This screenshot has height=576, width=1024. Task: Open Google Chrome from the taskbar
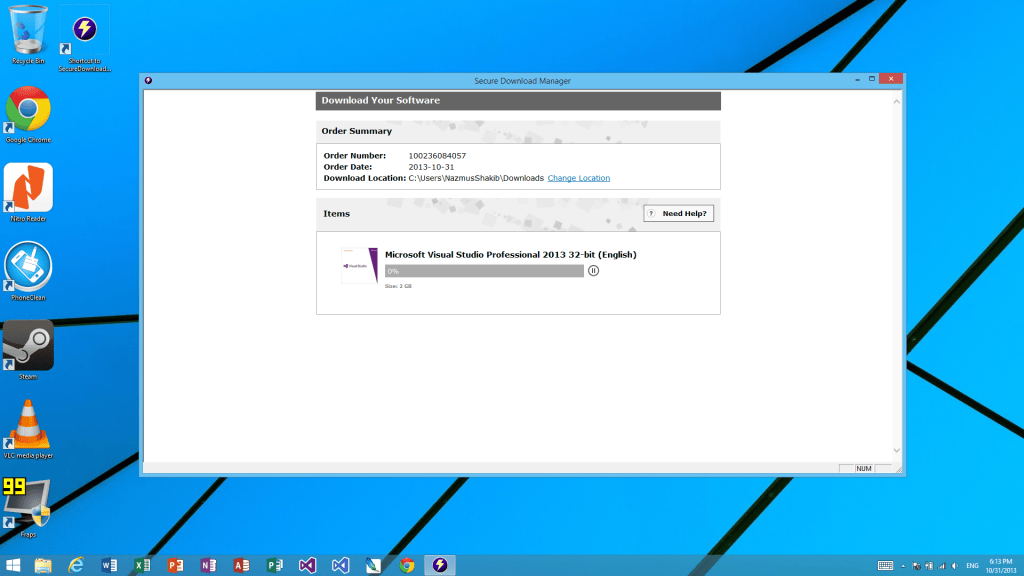pyautogui.click(x=406, y=565)
